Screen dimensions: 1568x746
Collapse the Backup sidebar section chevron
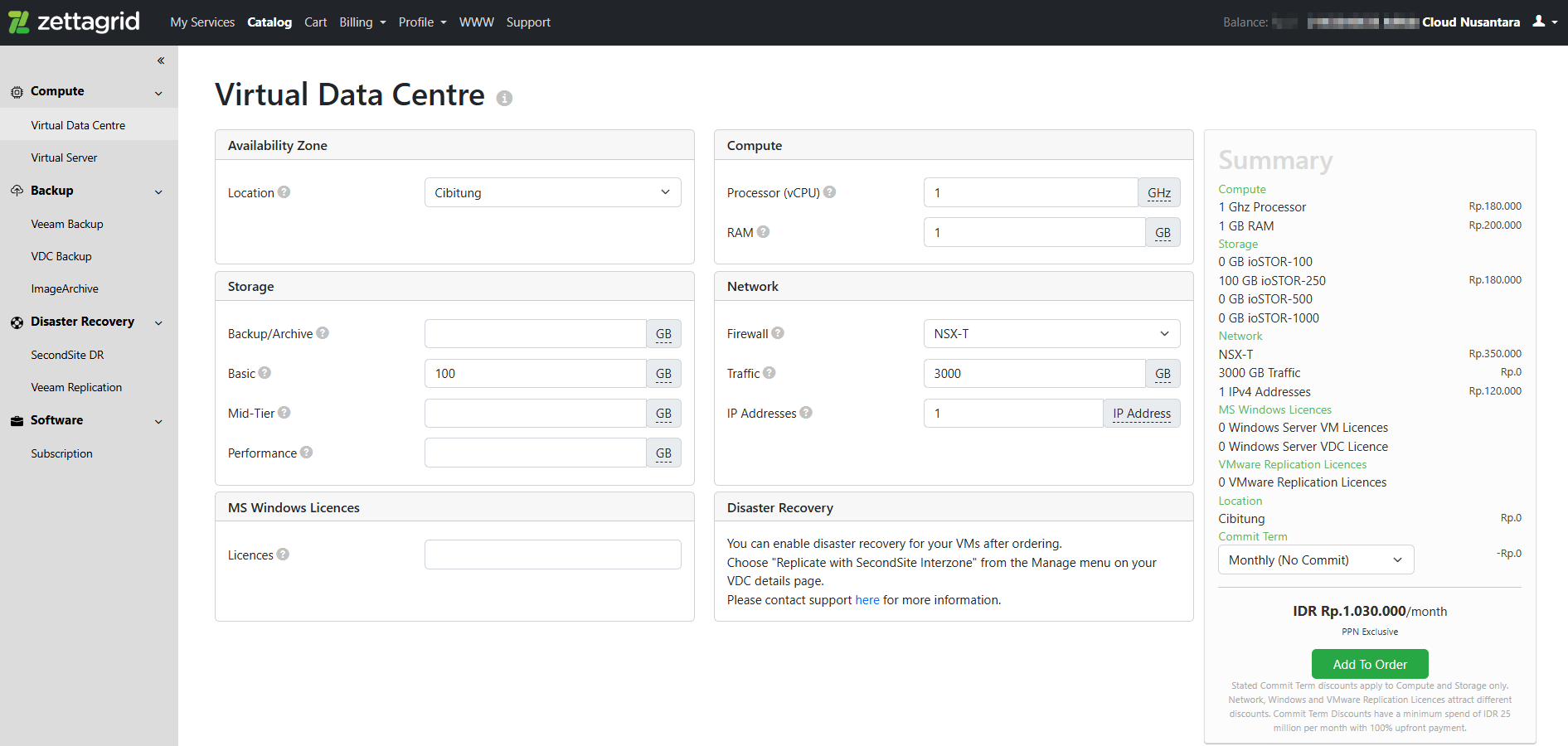click(158, 191)
